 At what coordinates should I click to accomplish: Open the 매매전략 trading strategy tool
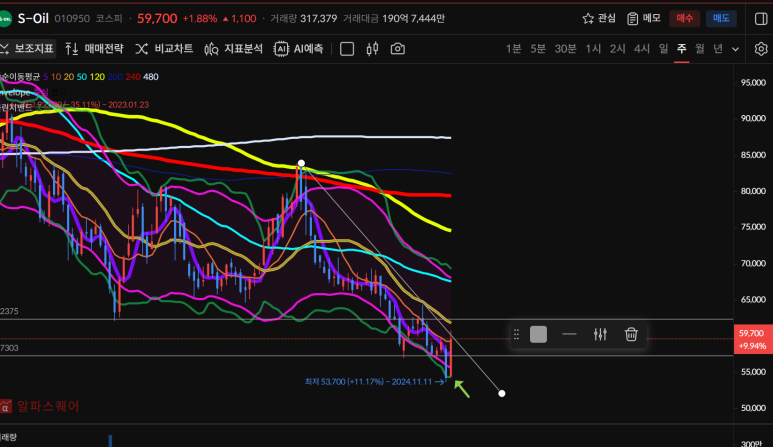[x=94, y=49]
